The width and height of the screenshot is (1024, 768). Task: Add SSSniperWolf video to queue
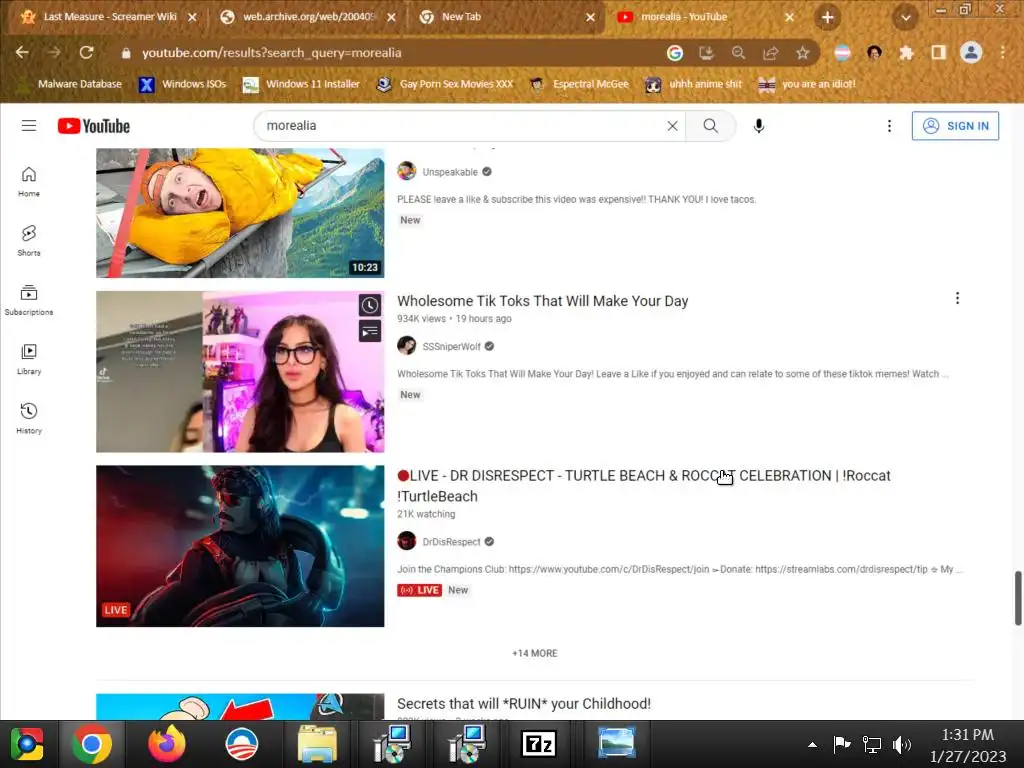[x=370, y=332]
